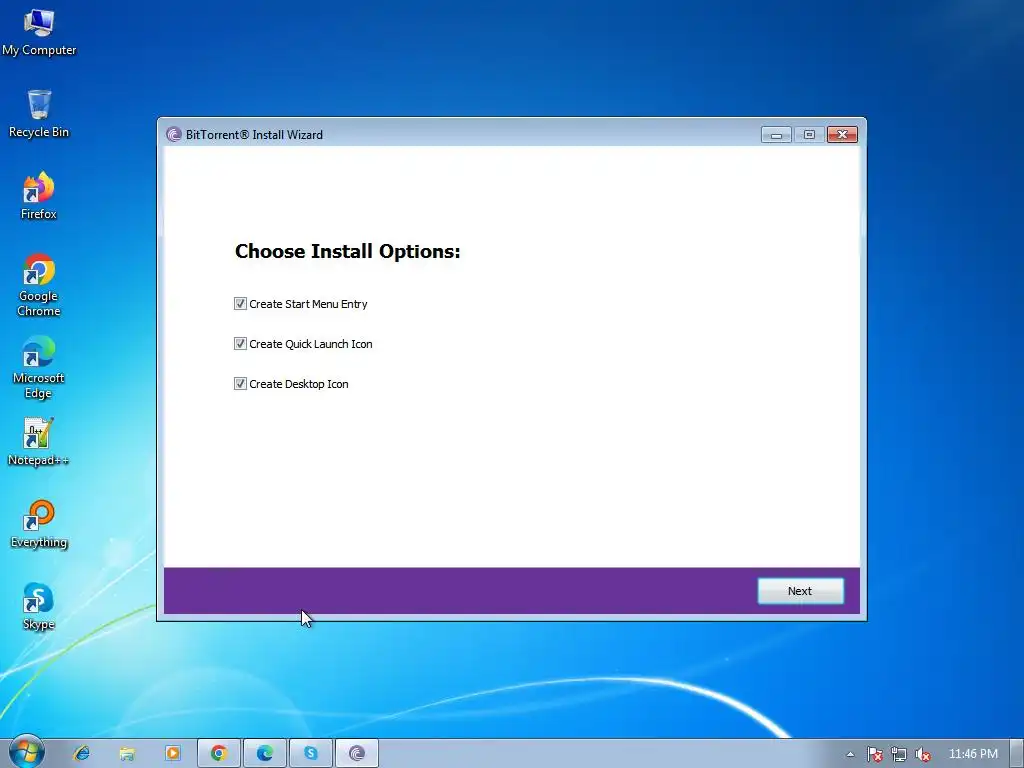Toggle Create Quick Launch Icon checkbox
The image size is (1024, 768).
[240, 344]
